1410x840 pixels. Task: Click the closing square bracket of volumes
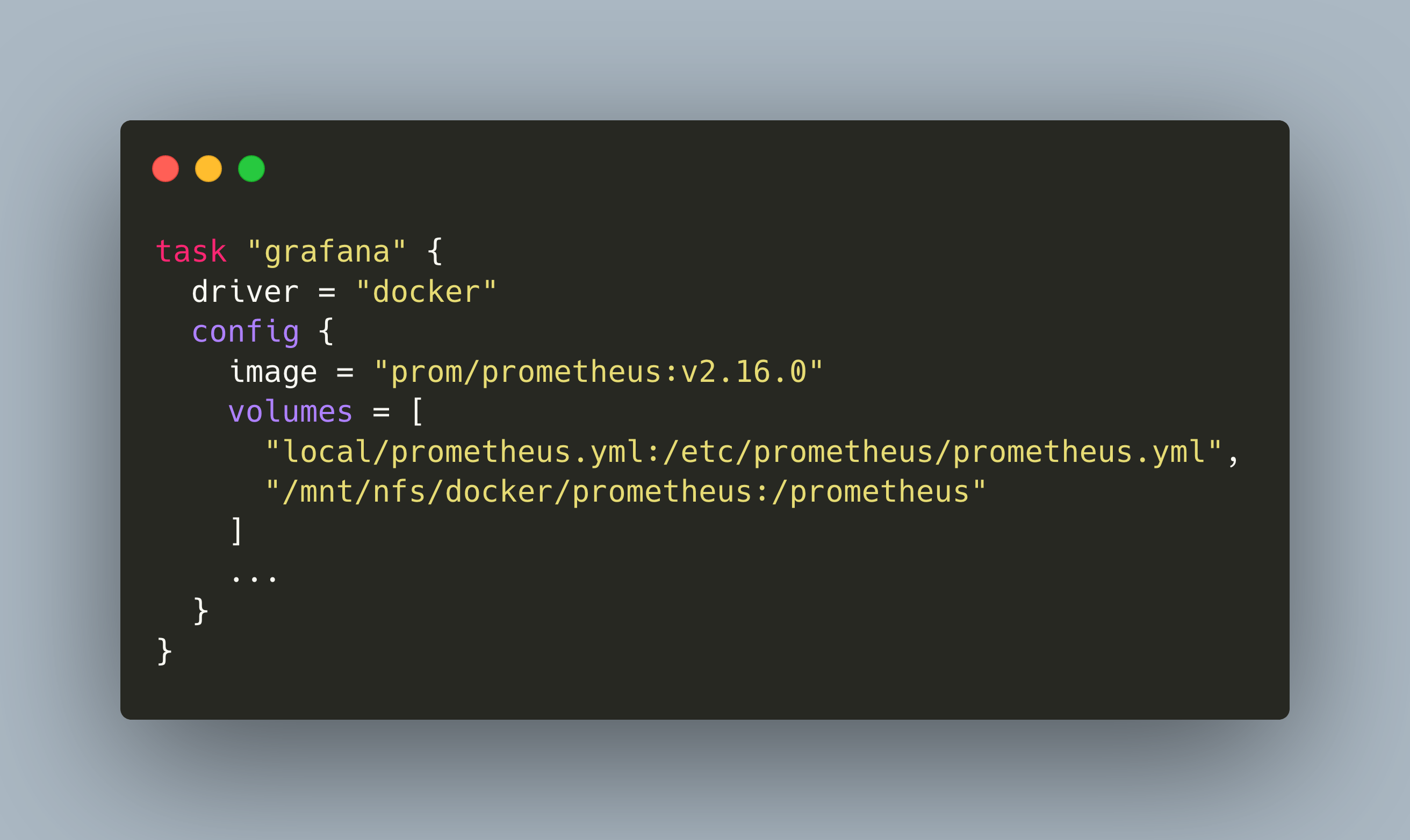point(236,532)
